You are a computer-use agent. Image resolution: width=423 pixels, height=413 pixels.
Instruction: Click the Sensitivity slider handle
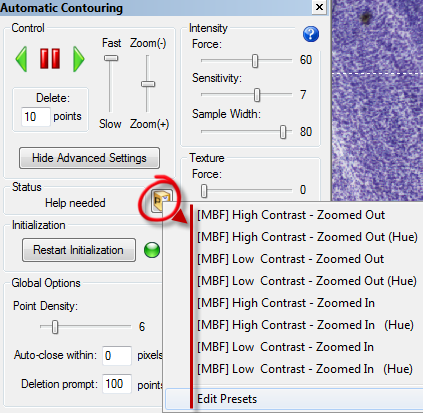coord(257,95)
